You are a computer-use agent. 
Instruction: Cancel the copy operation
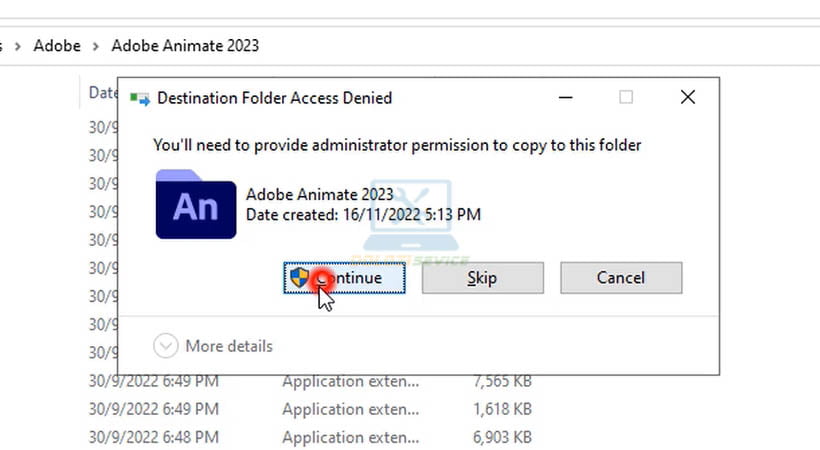pyautogui.click(x=620, y=278)
